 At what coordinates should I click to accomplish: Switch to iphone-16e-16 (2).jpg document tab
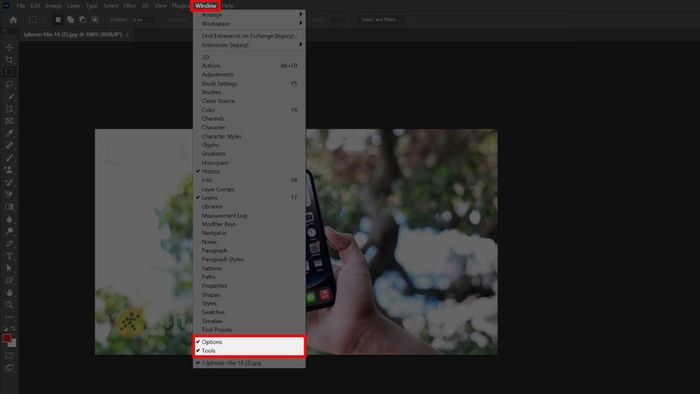73,35
